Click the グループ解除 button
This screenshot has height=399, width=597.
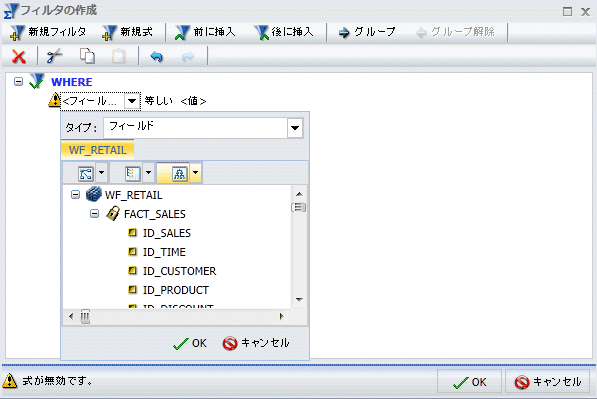[x=455, y=32]
